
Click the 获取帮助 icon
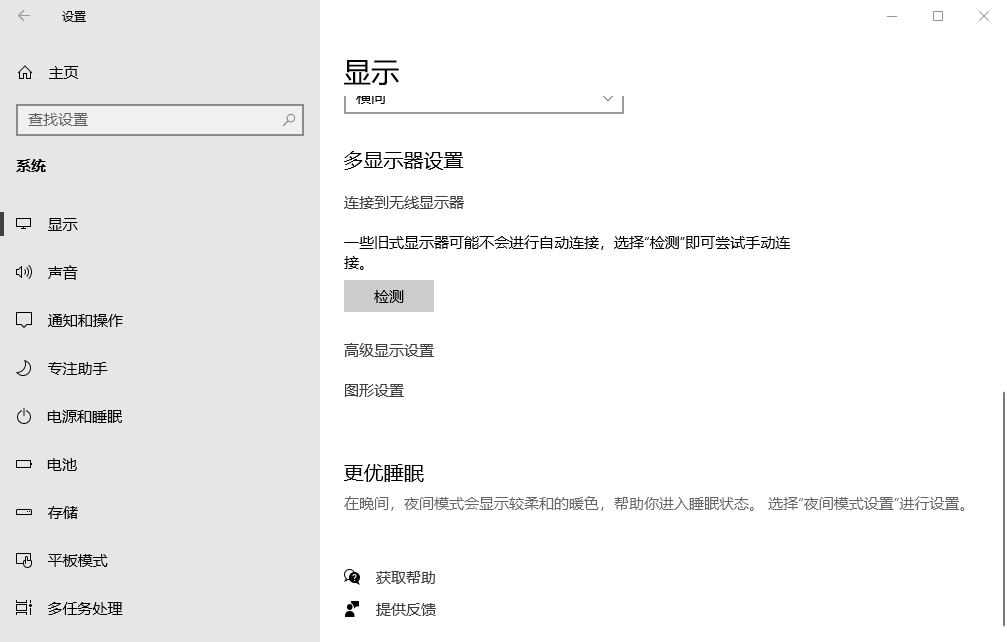coord(352,577)
